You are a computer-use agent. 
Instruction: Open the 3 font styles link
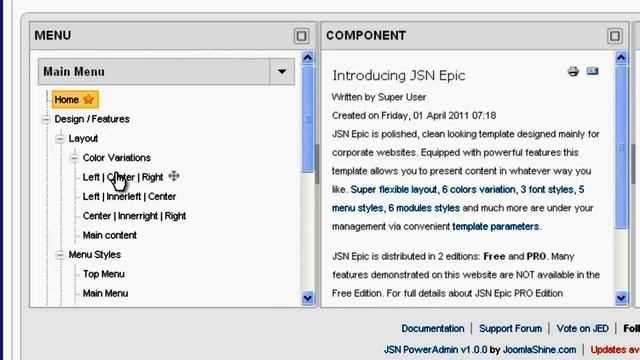(547, 189)
